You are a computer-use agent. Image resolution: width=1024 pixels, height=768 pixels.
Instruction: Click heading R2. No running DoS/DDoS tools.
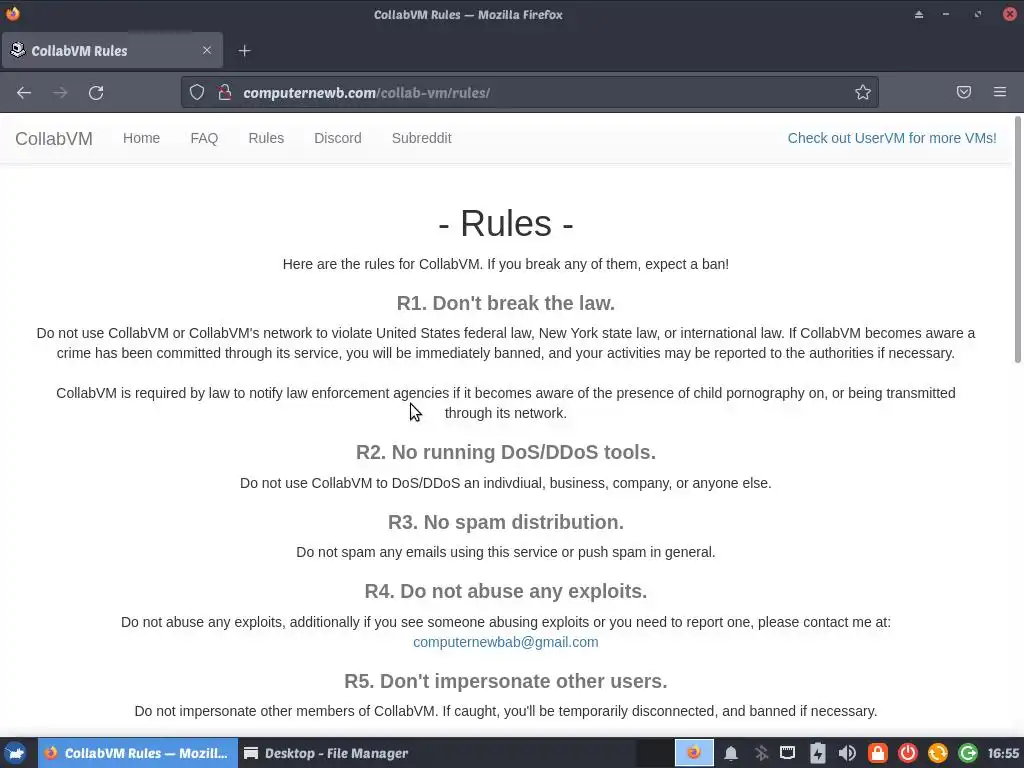click(505, 452)
